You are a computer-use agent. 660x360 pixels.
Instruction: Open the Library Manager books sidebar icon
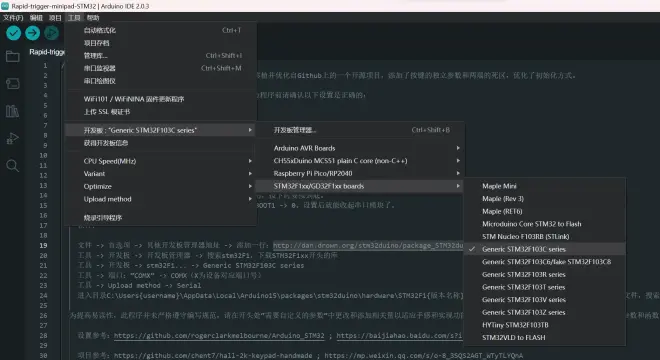[13, 111]
